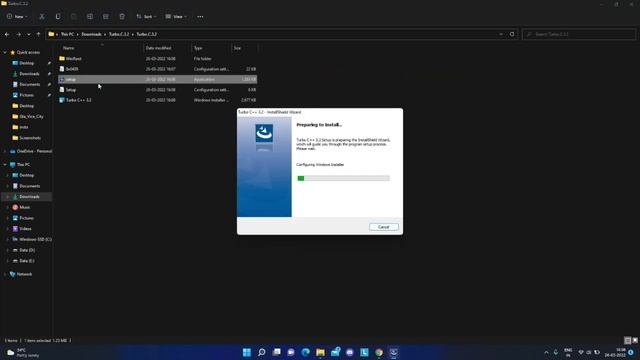Screen dimensions: 640x360
Task: Click the Winfixed folder icon
Action: pos(62,58)
